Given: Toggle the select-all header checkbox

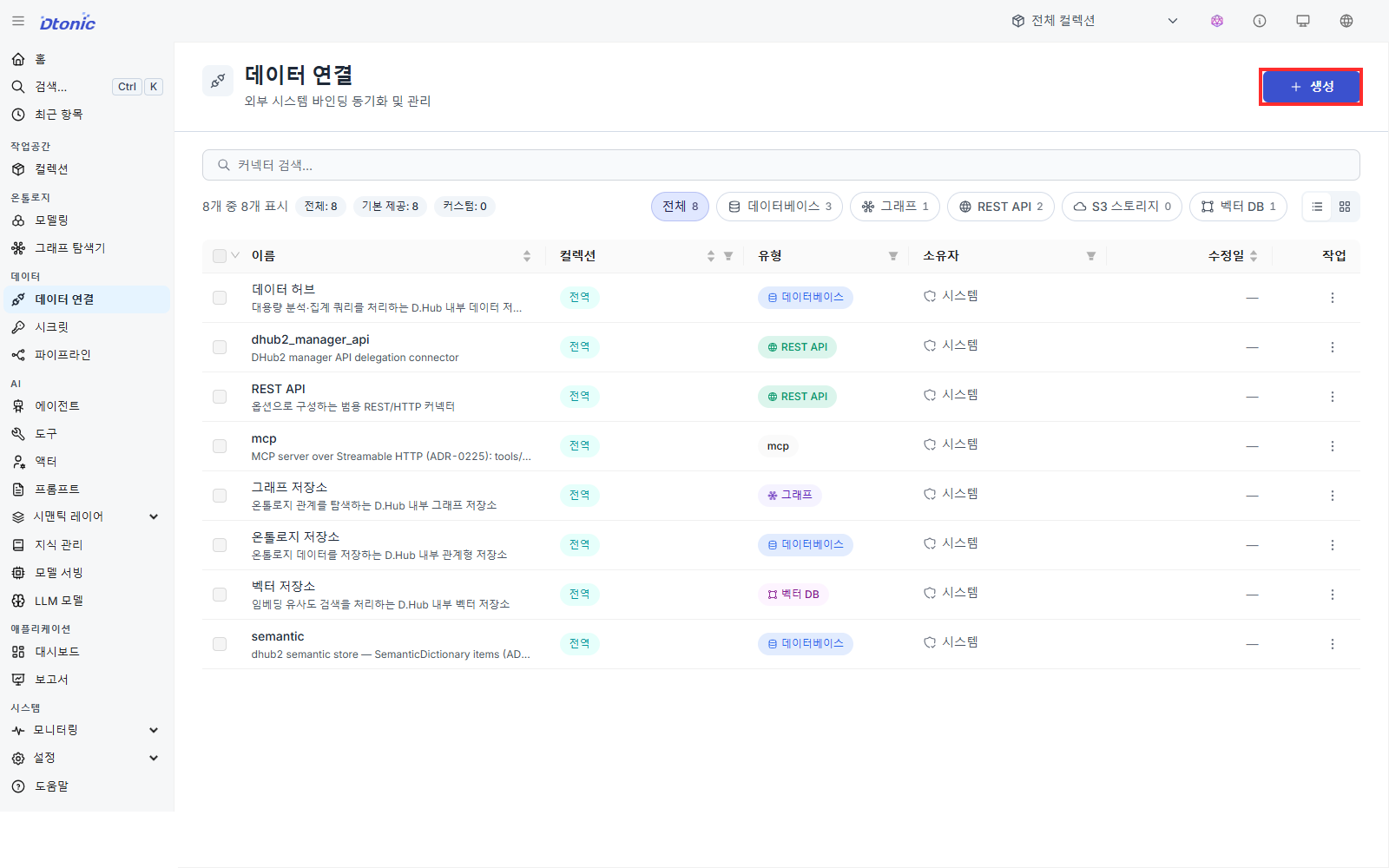Looking at the screenshot, I should (x=220, y=256).
